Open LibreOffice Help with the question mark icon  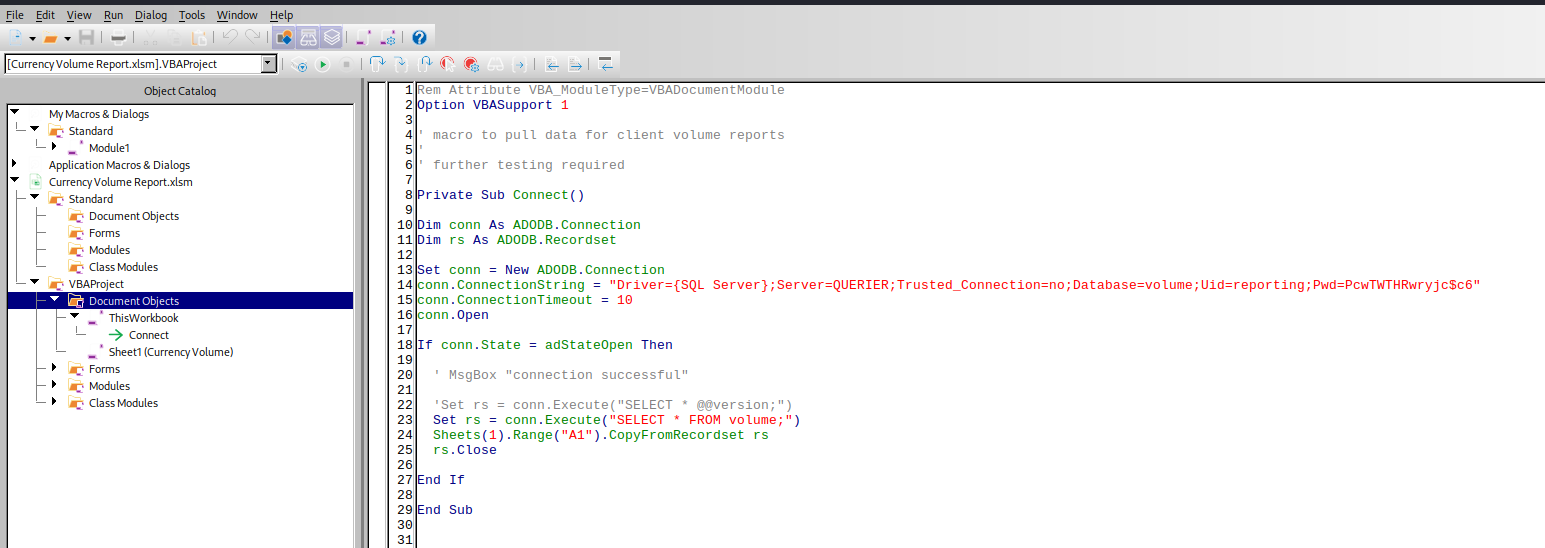click(419, 38)
